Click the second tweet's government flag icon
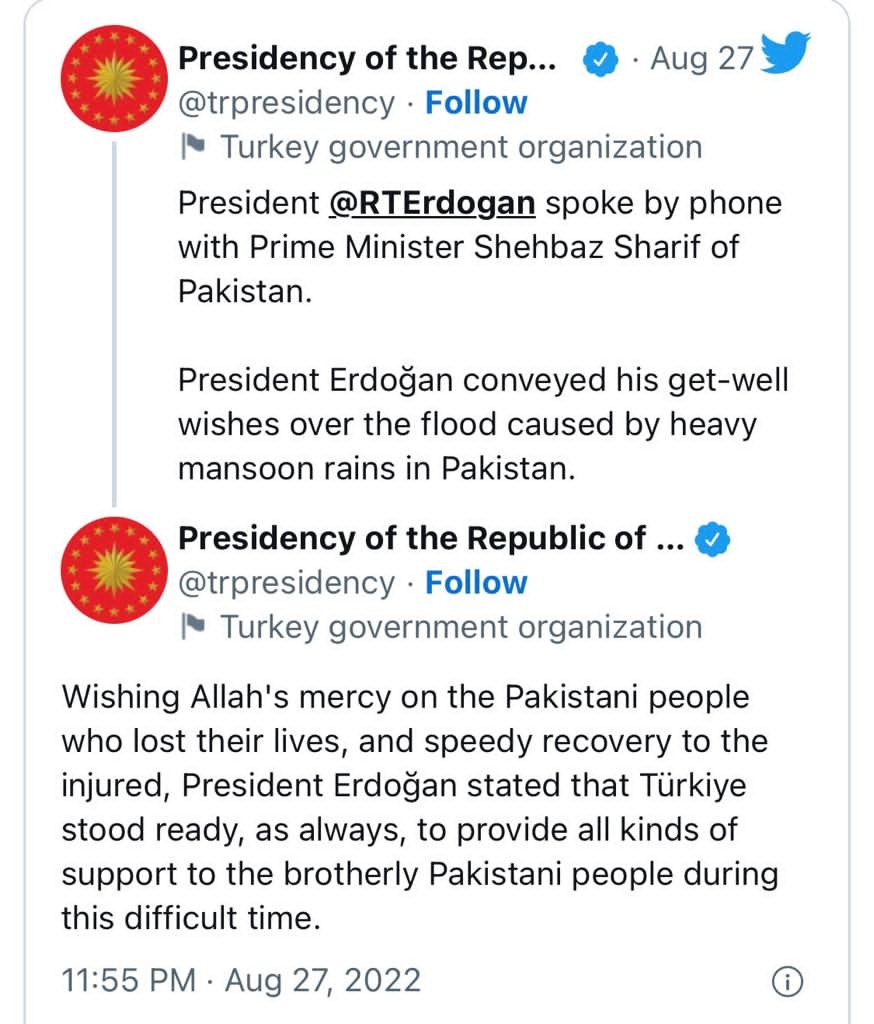Viewport: 874px width, 1024px height. pyautogui.click(x=193, y=627)
